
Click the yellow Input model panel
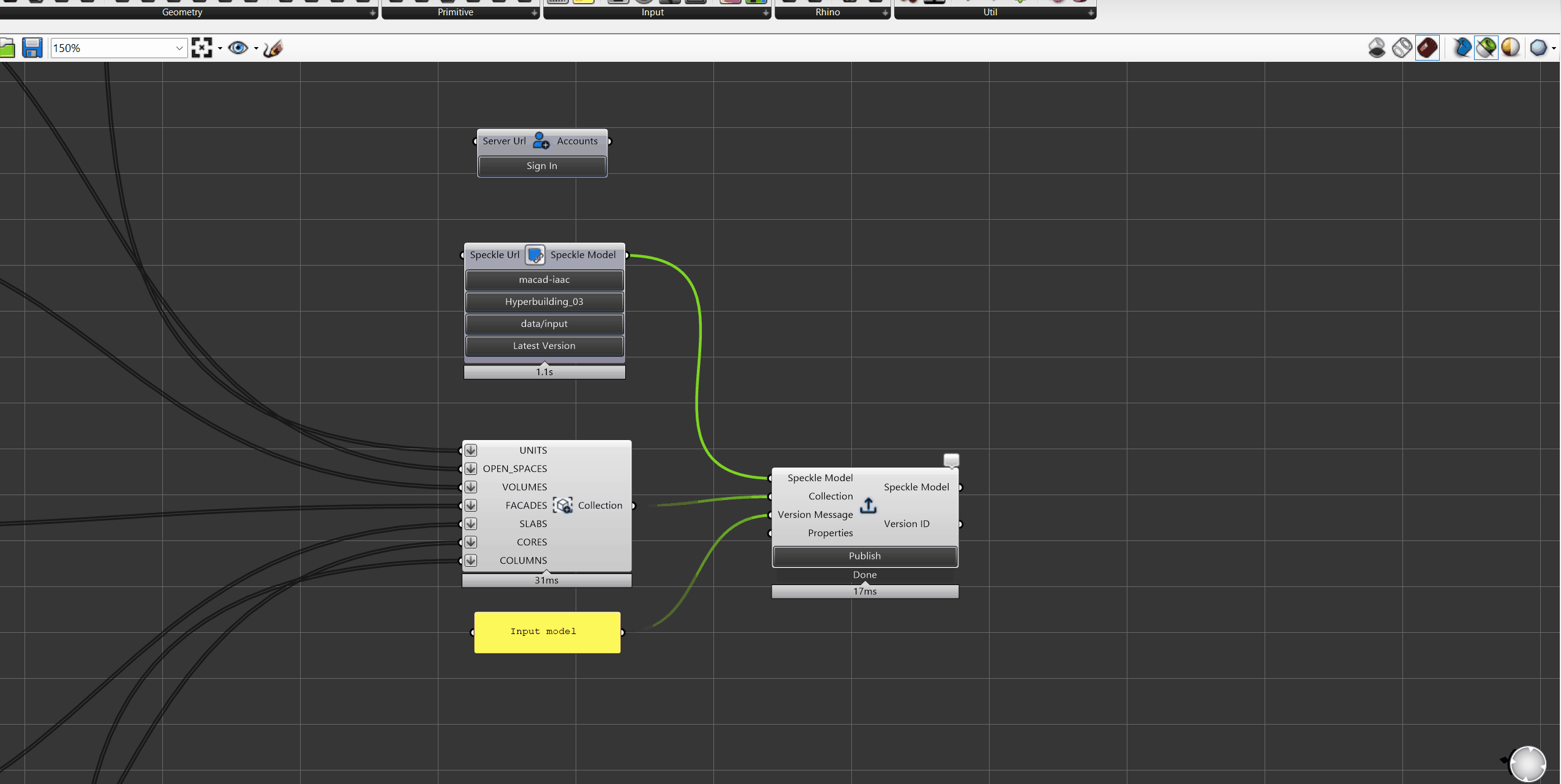tap(547, 632)
